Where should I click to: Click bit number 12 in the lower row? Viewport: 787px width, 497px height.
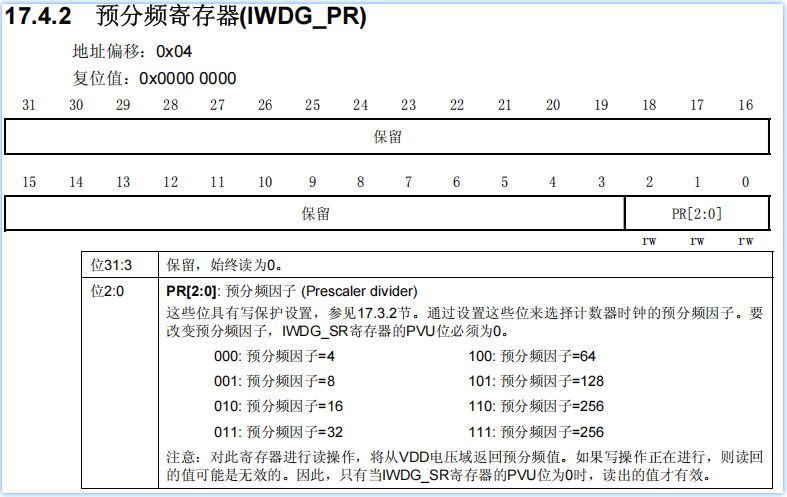coord(170,182)
